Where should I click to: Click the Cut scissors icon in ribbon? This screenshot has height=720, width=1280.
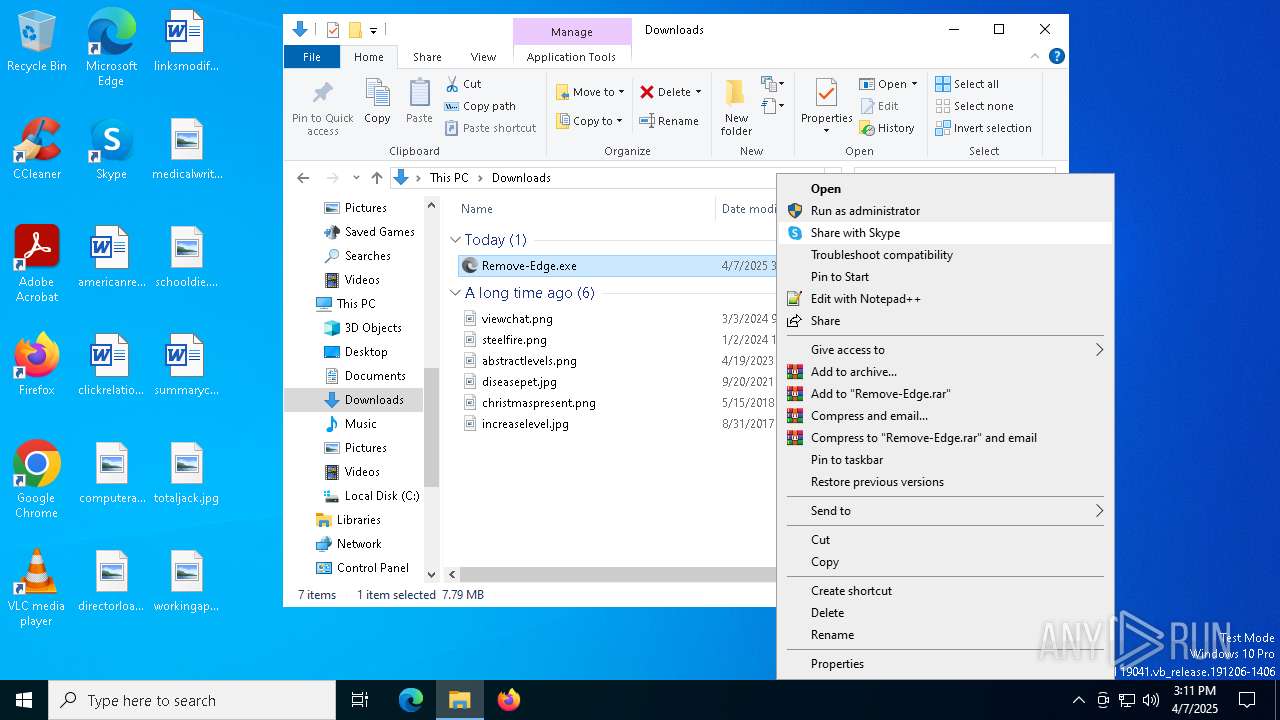(452, 84)
